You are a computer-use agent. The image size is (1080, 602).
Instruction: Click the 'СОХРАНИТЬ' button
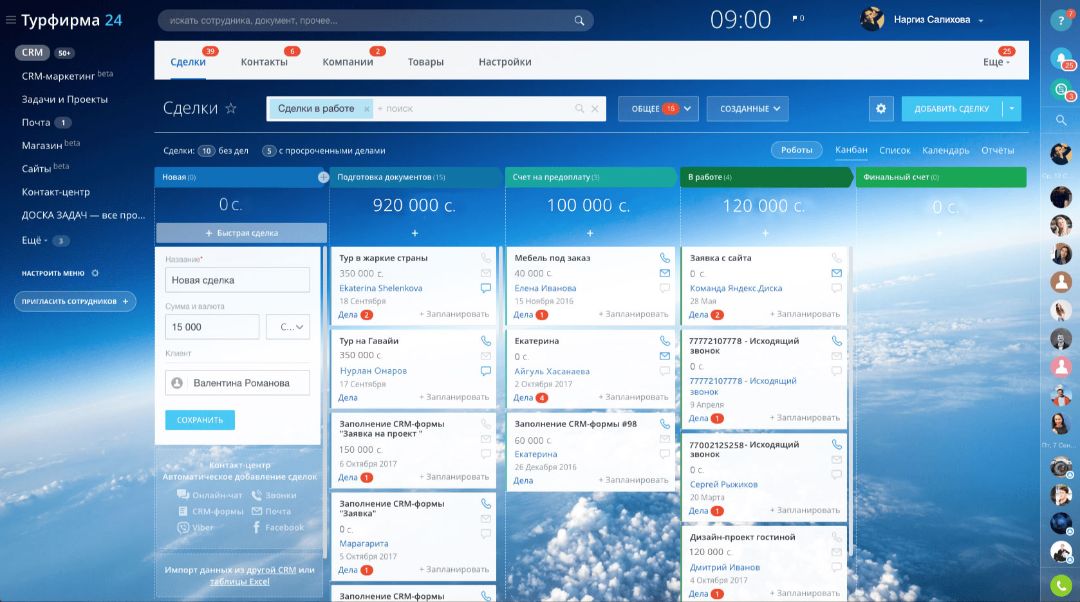tap(199, 420)
